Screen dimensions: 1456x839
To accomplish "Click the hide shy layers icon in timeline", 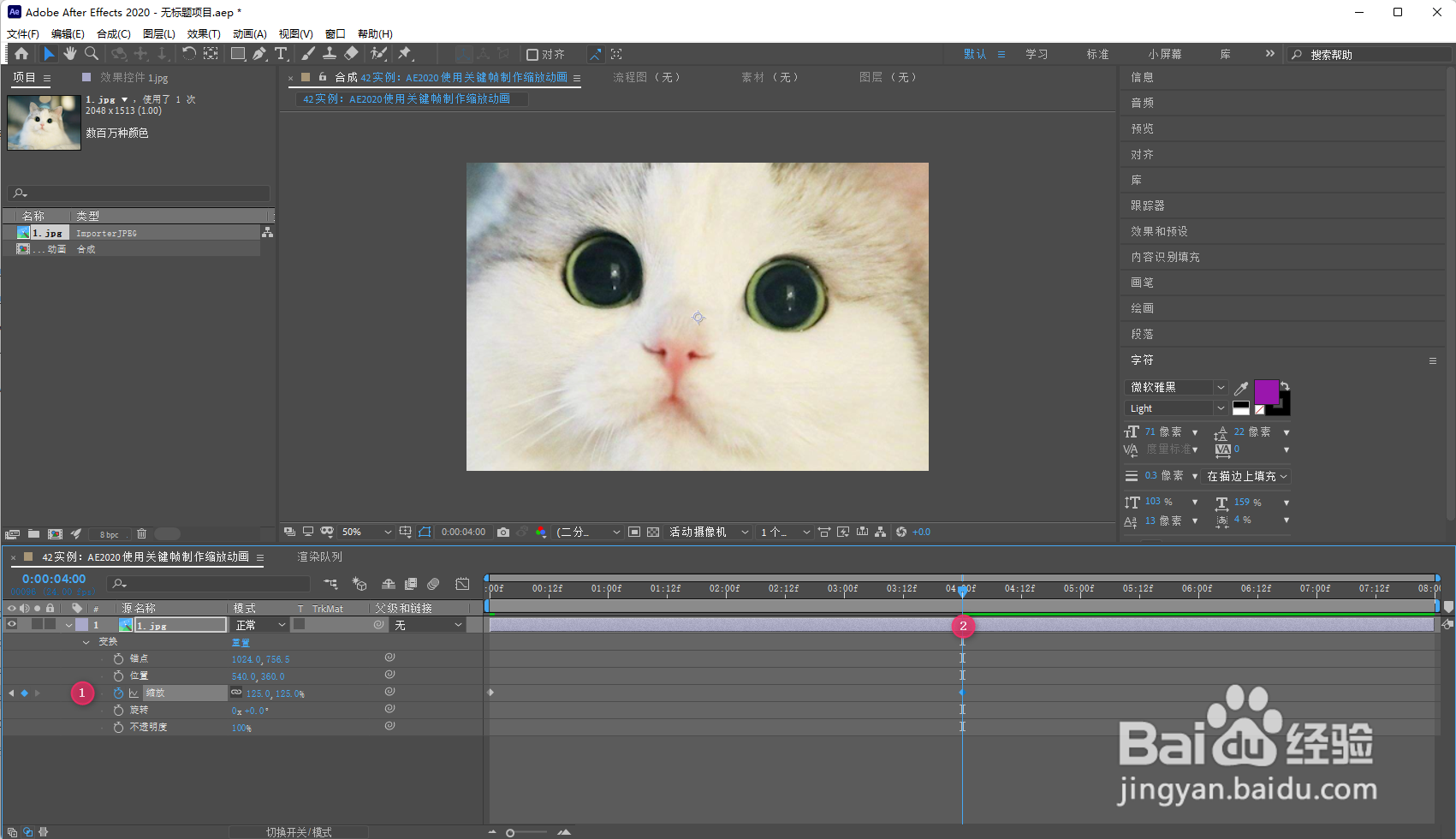I will [x=389, y=584].
